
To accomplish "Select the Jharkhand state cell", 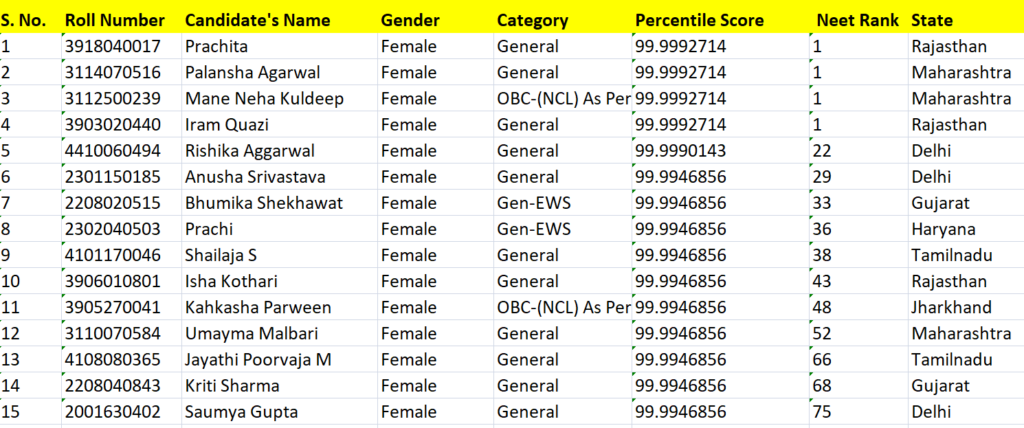I will 966,308.
